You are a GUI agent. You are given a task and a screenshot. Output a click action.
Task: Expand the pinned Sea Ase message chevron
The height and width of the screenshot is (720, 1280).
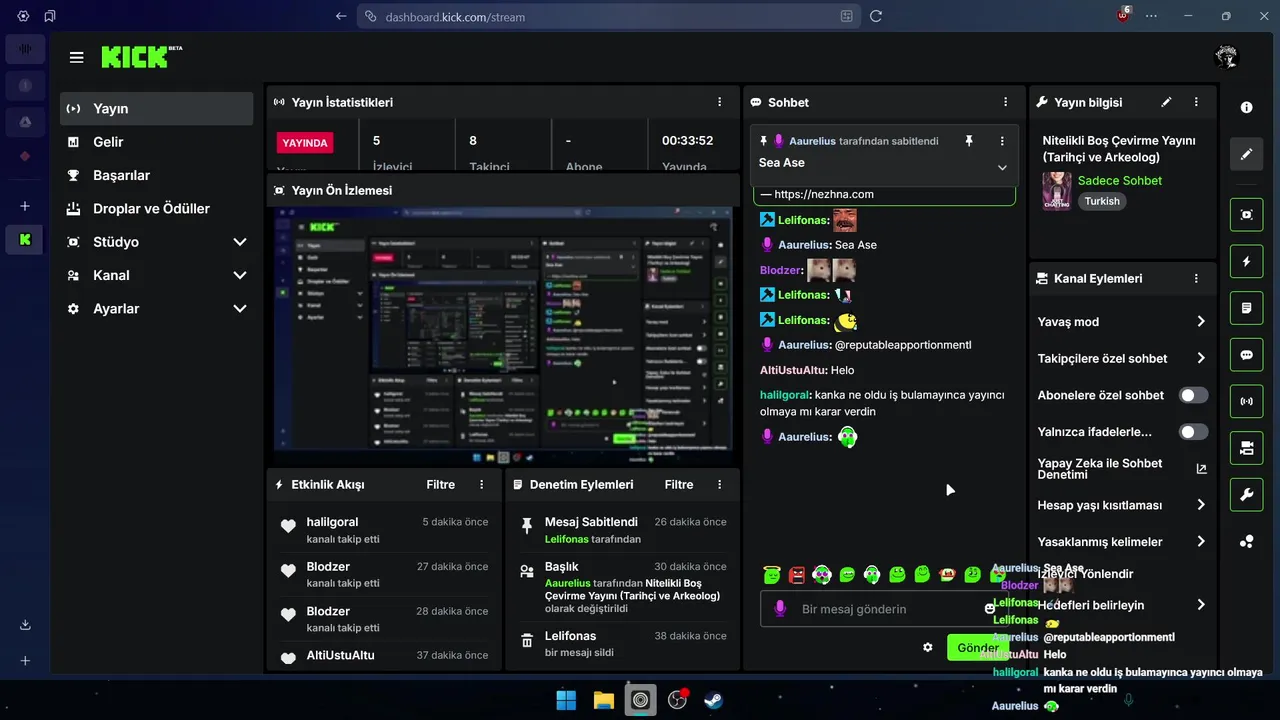[x=1001, y=167]
